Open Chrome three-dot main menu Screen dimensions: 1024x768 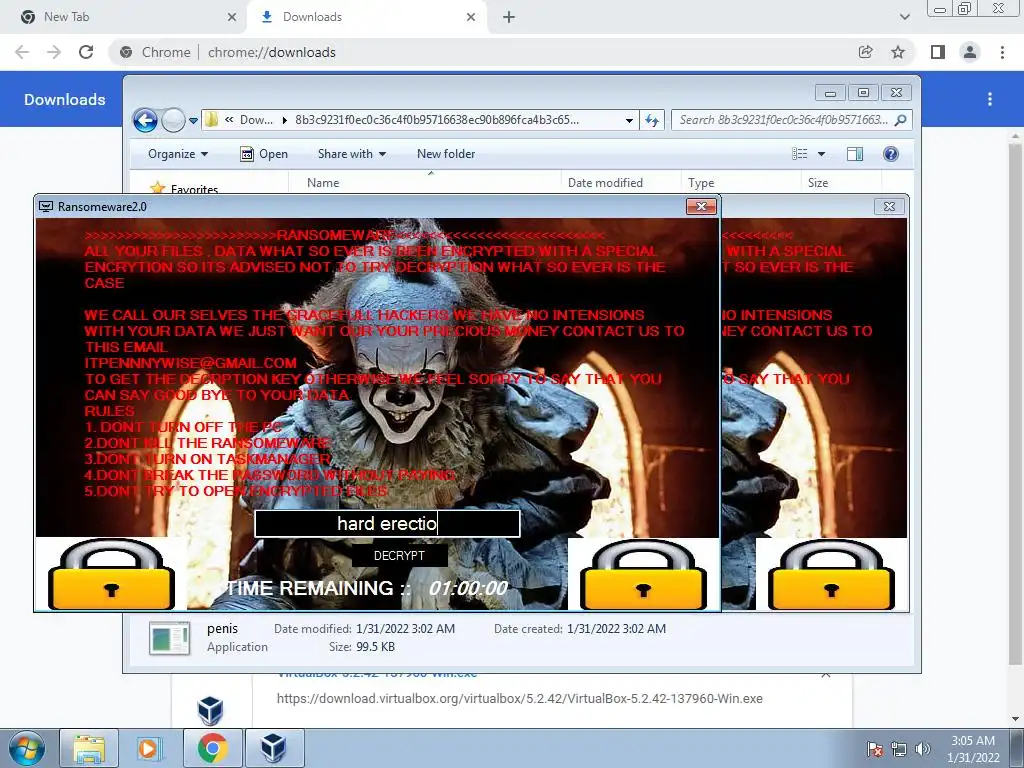coord(1002,52)
